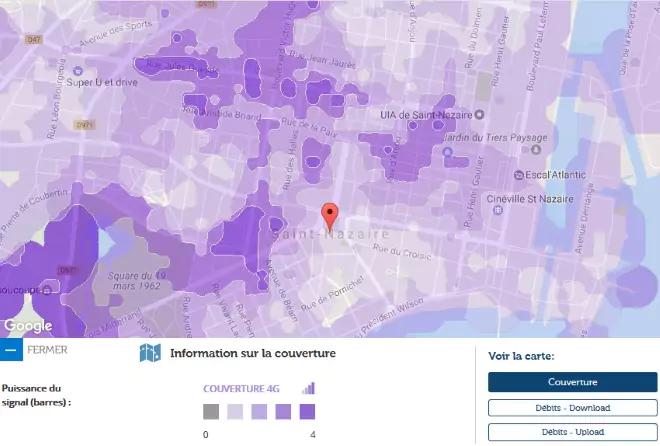The height and width of the screenshot is (446, 660).
Task: Switch to Débits - Download map
Action: pyautogui.click(x=572, y=408)
